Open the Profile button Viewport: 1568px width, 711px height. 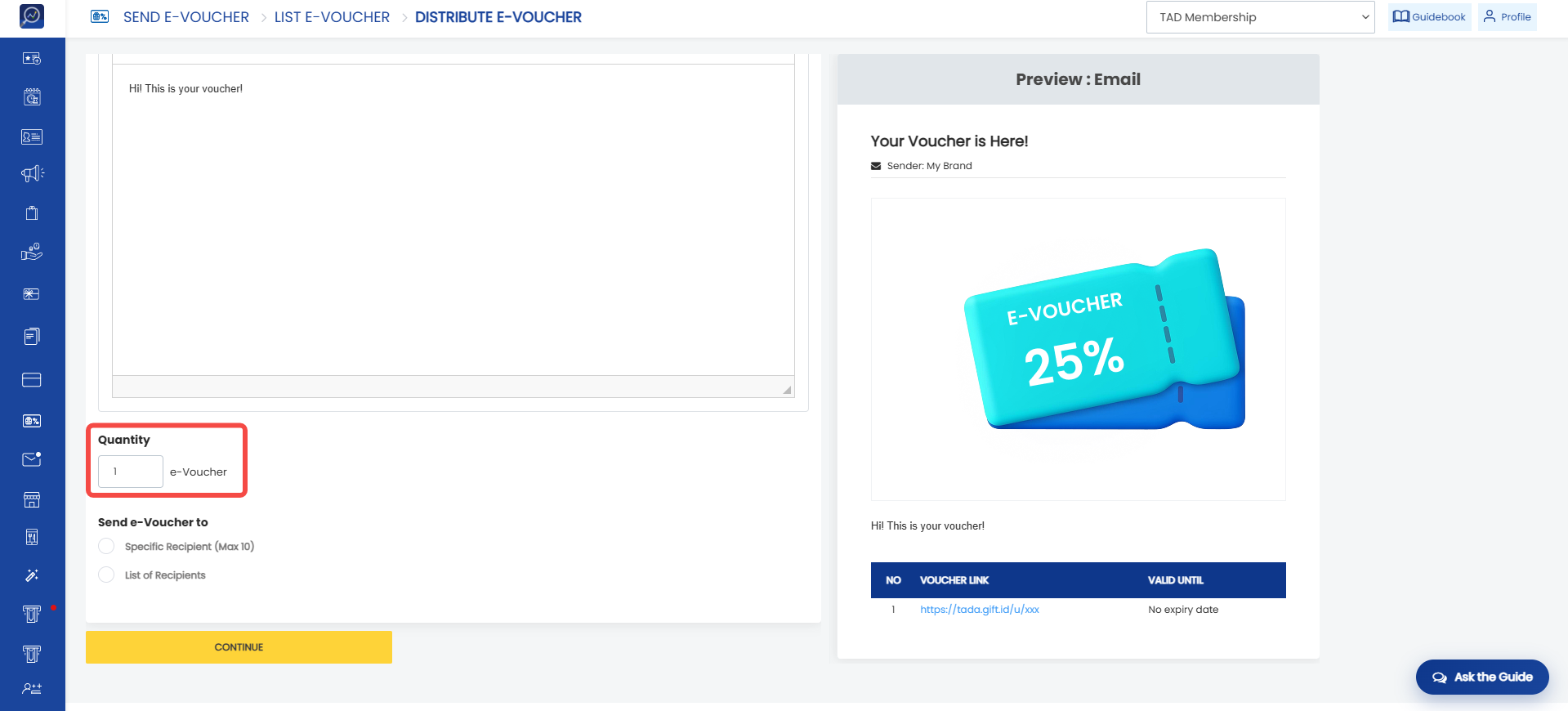[1507, 17]
